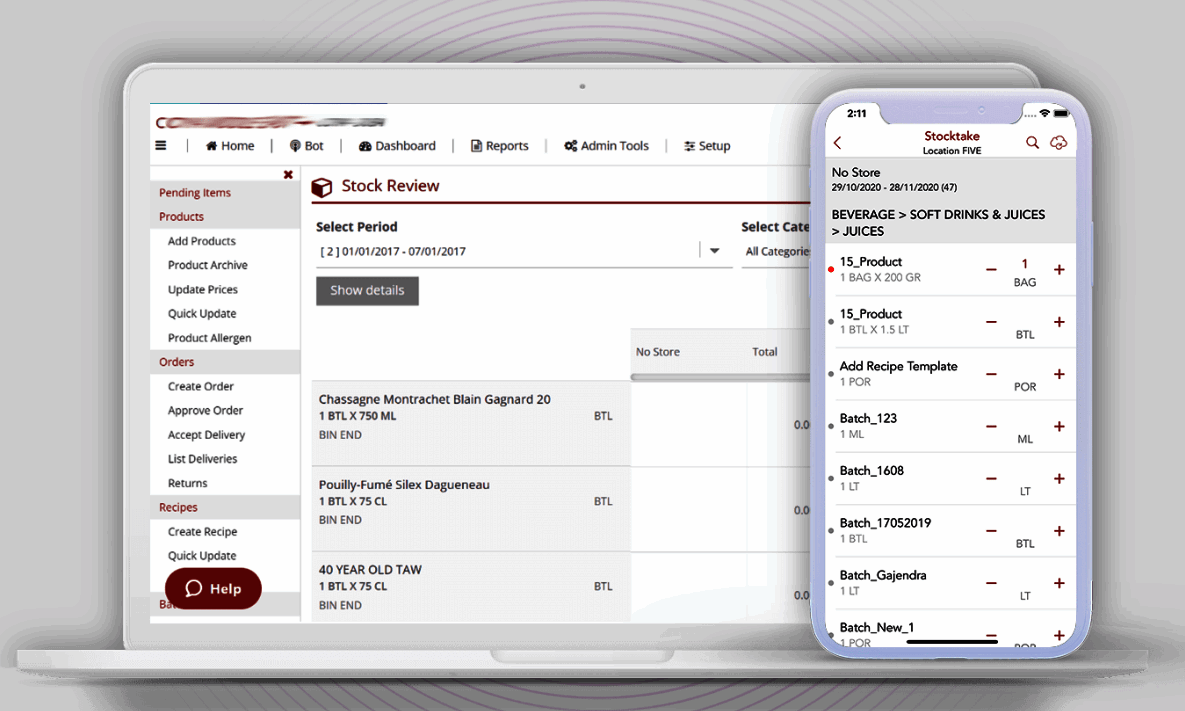Sync stocktake data via cloud icon

(x=1059, y=142)
